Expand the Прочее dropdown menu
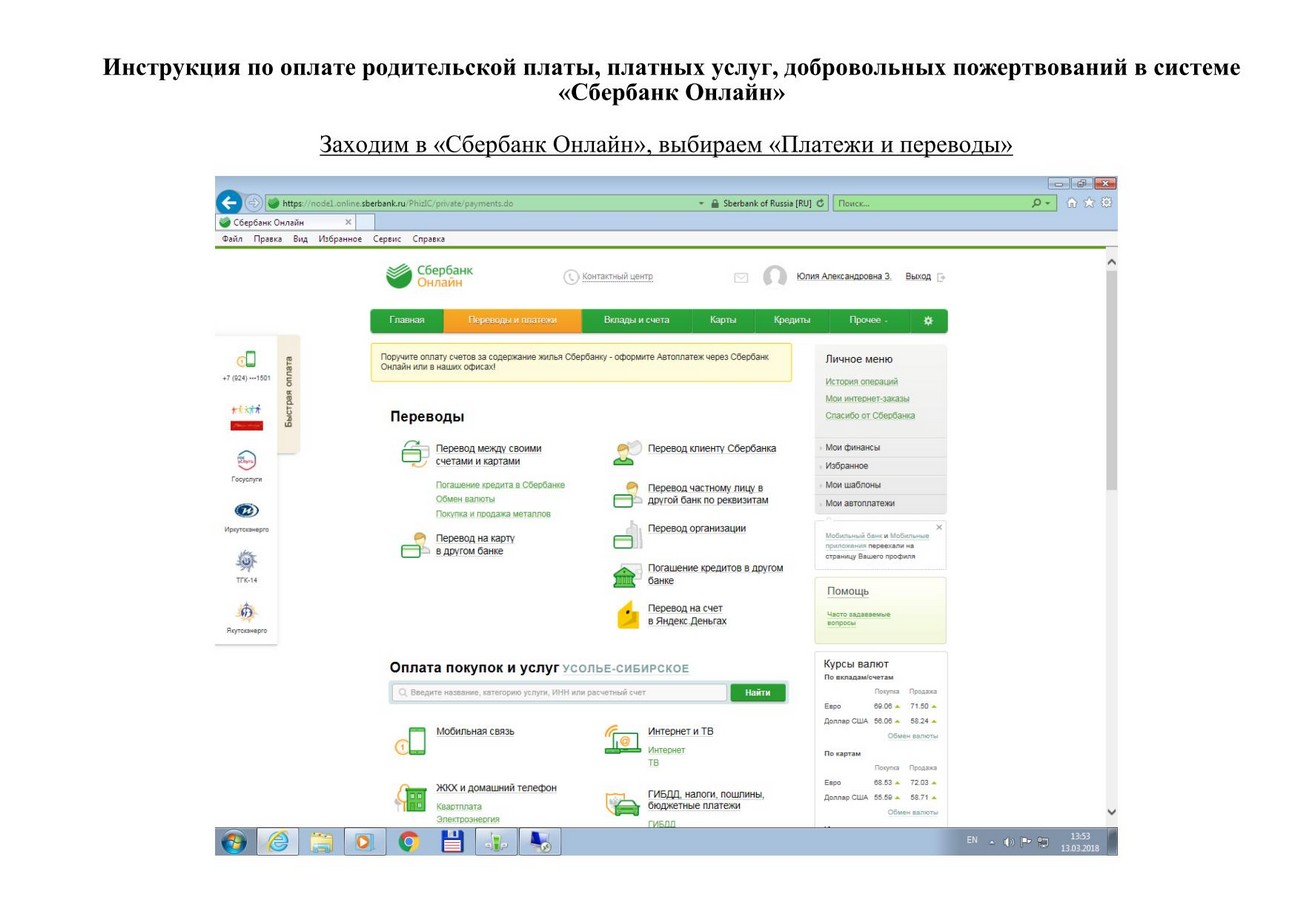The height and width of the screenshot is (920, 1300). tap(868, 320)
